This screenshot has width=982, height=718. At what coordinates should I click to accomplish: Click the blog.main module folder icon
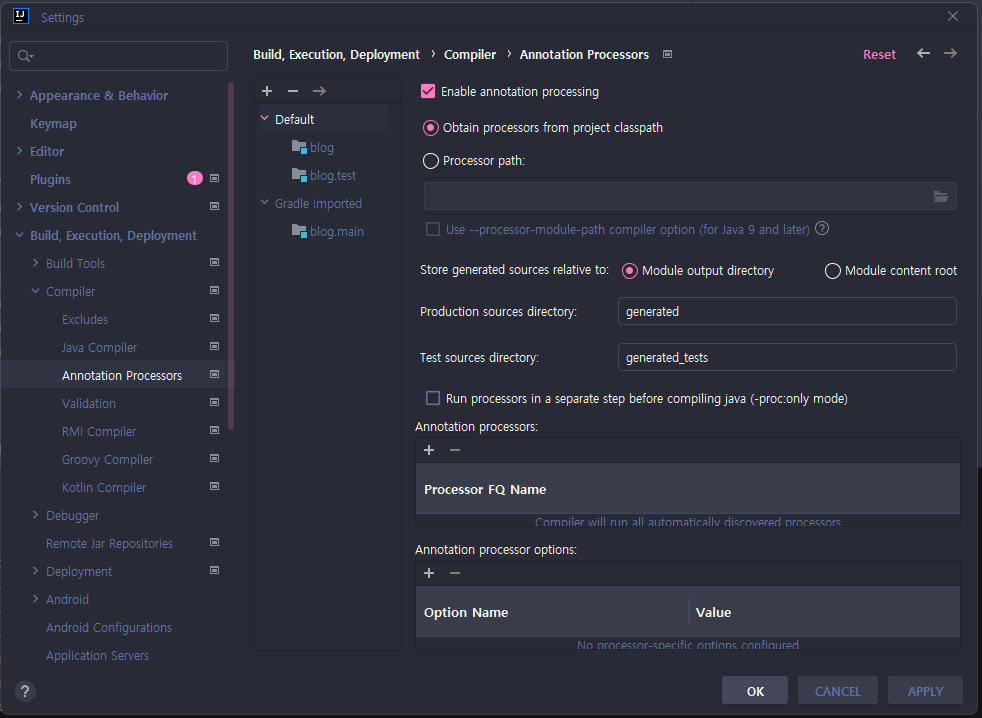click(x=299, y=231)
